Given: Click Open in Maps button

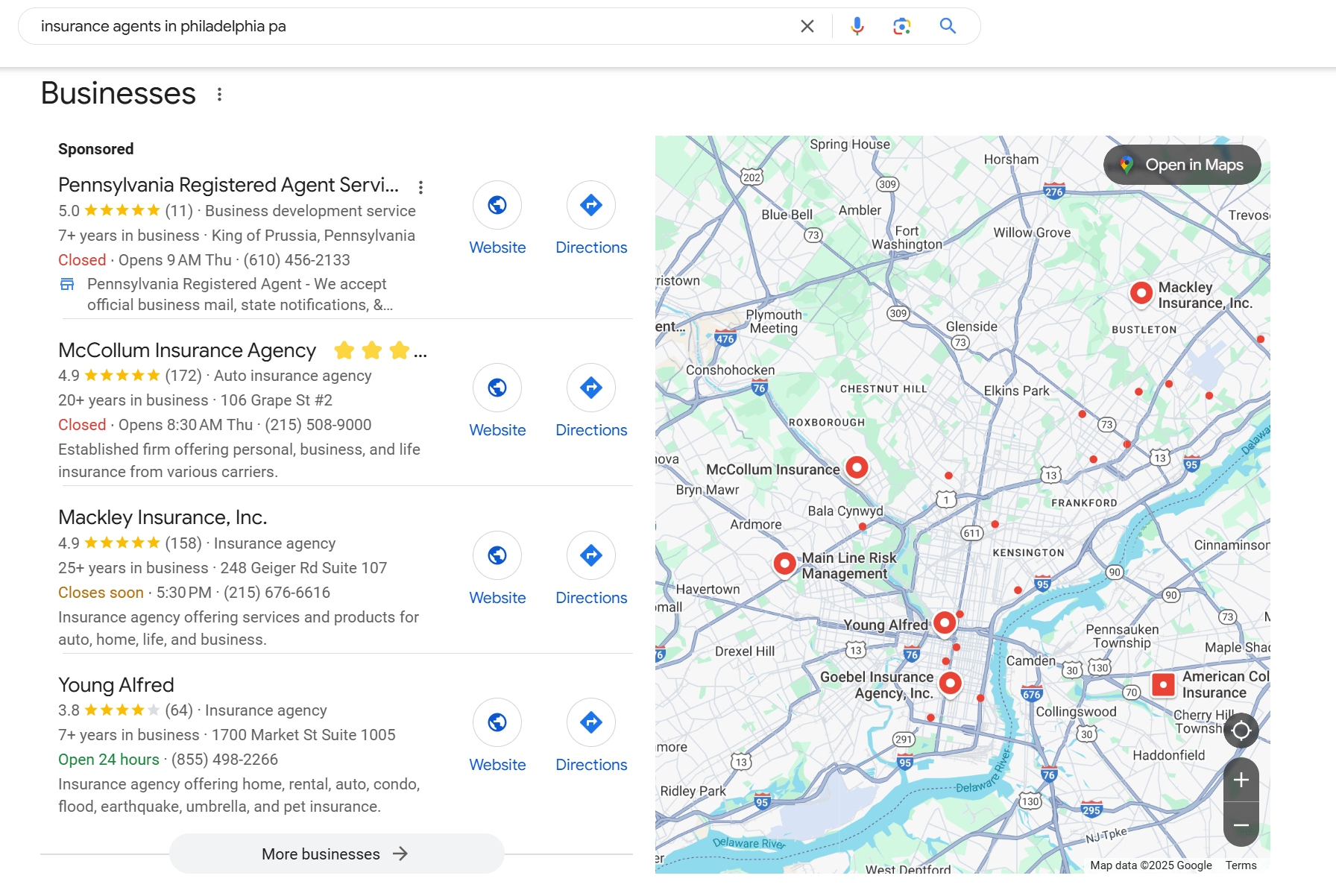Looking at the screenshot, I should point(1182,165).
